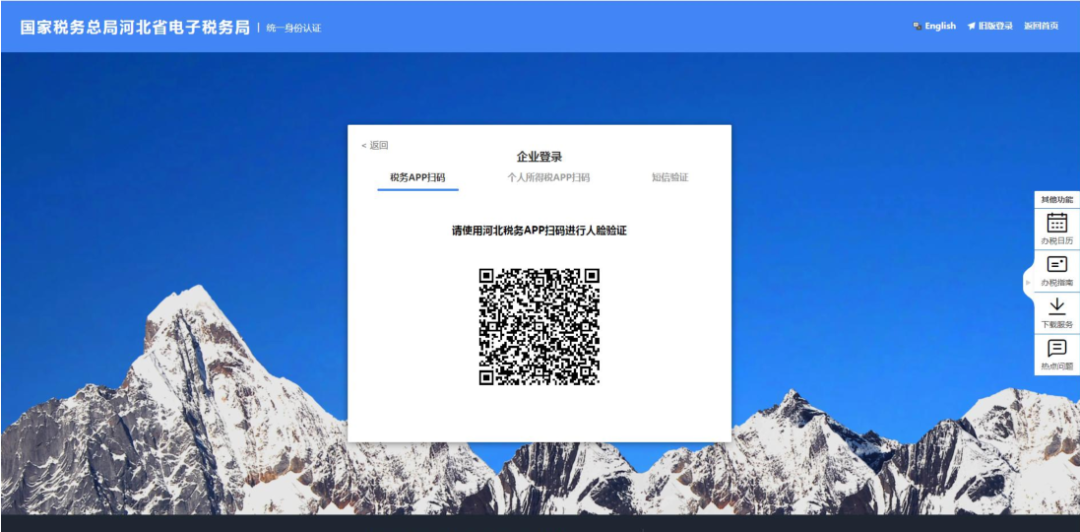Click 返回 back link in login card
The image size is (1080, 532).
click(x=375, y=145)
